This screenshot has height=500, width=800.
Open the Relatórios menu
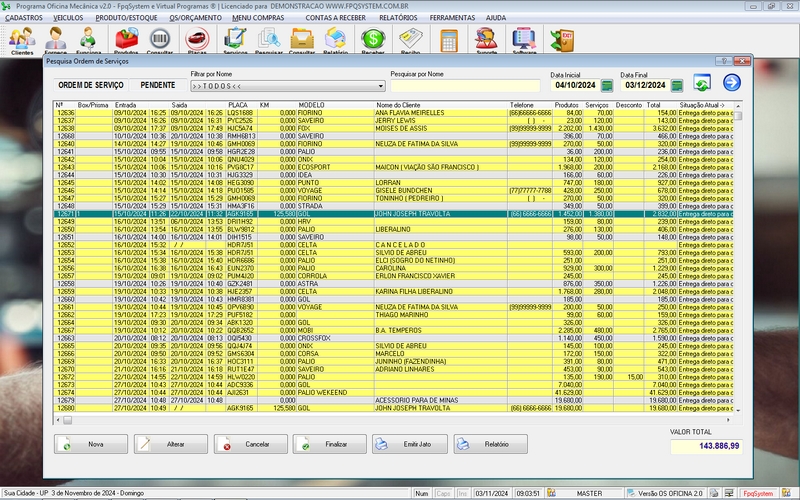pyautogui.click(x=398, y=18)
